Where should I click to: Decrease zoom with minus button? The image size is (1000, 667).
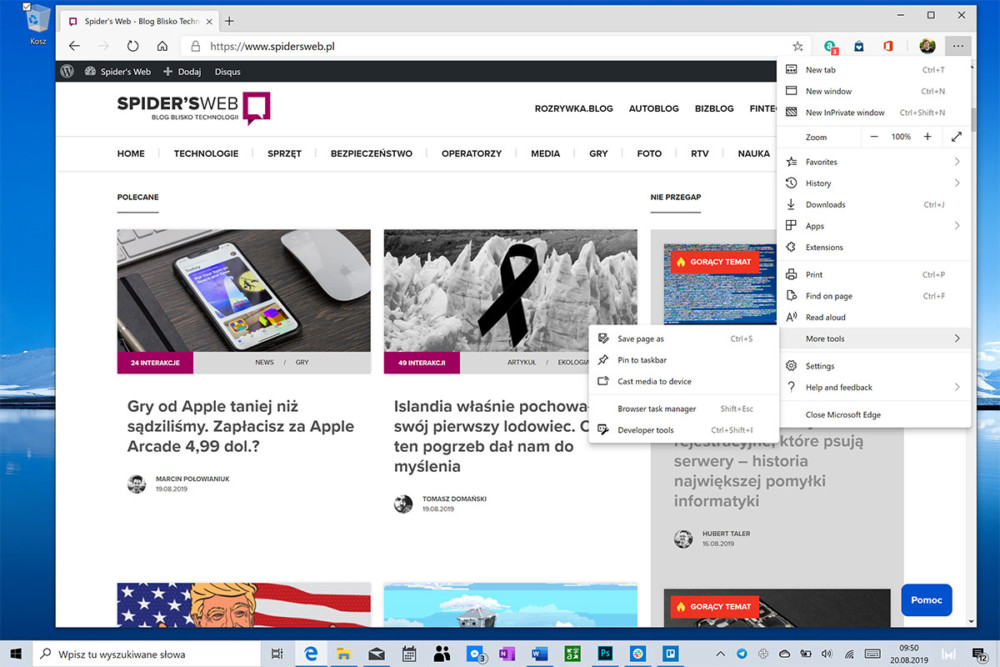tap(874, 136)
